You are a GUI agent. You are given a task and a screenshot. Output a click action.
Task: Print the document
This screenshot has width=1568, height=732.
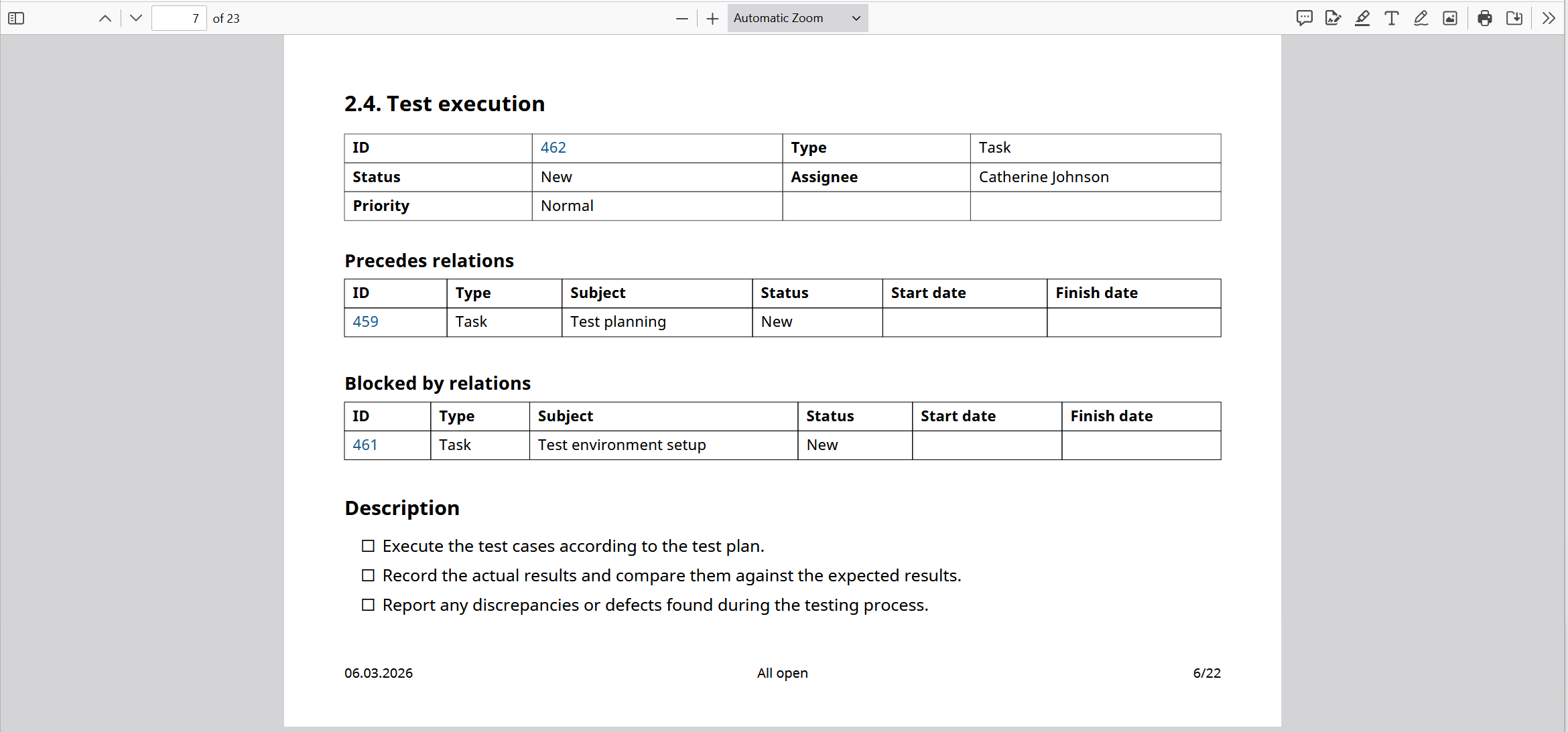click(1484, 18)
